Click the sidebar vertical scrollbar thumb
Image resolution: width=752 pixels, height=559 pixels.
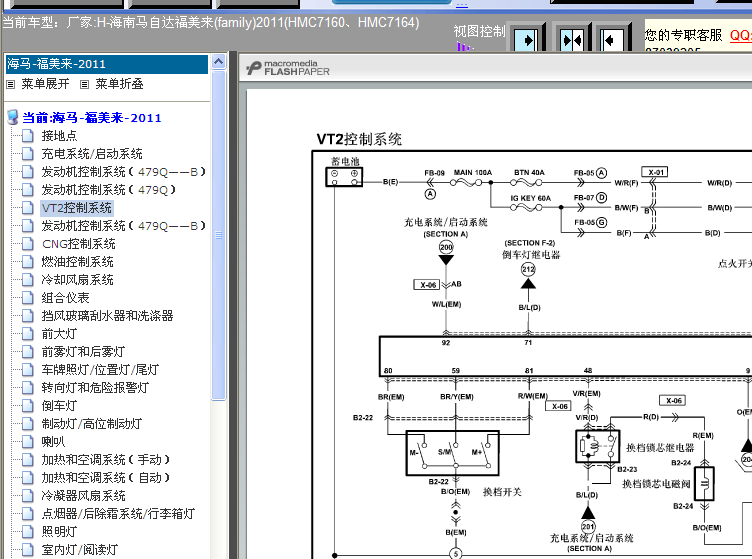[x=218, y=235]
